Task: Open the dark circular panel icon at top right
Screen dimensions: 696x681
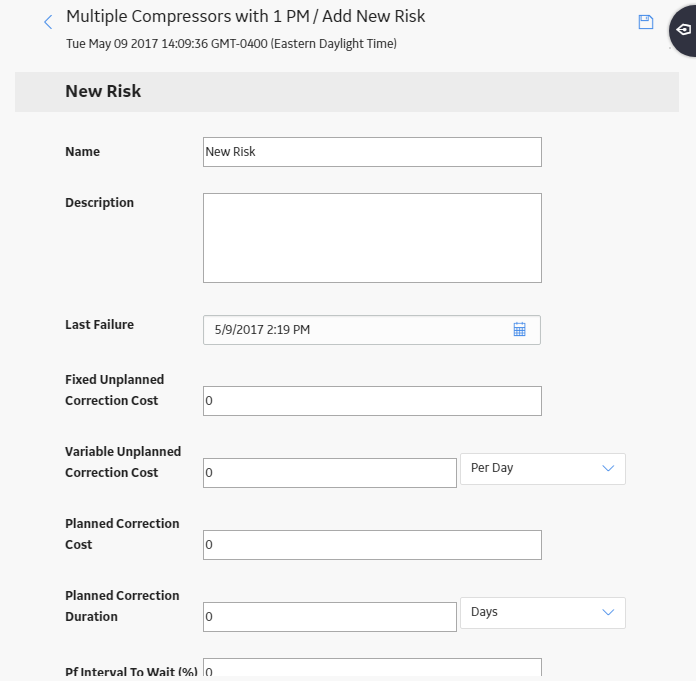Action: click(684, 30)
